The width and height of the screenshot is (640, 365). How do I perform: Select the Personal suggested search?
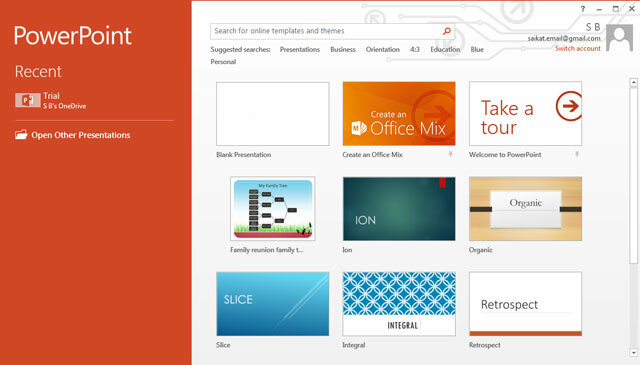[x=223, y=62]
